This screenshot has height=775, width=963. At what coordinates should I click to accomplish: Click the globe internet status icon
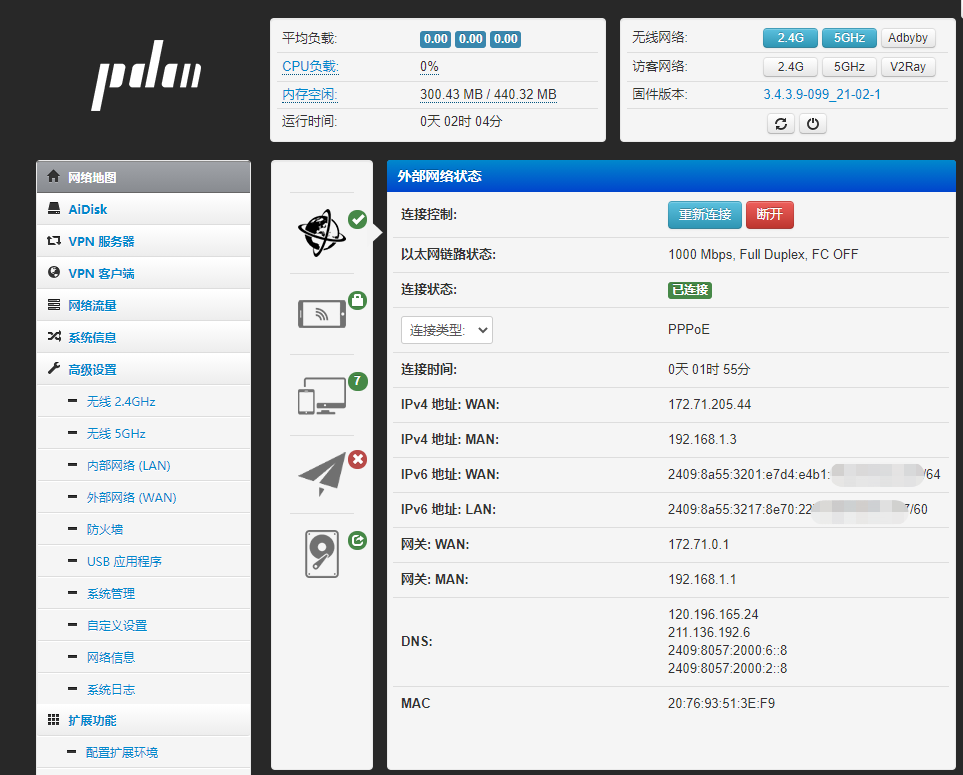click(321, 233)
